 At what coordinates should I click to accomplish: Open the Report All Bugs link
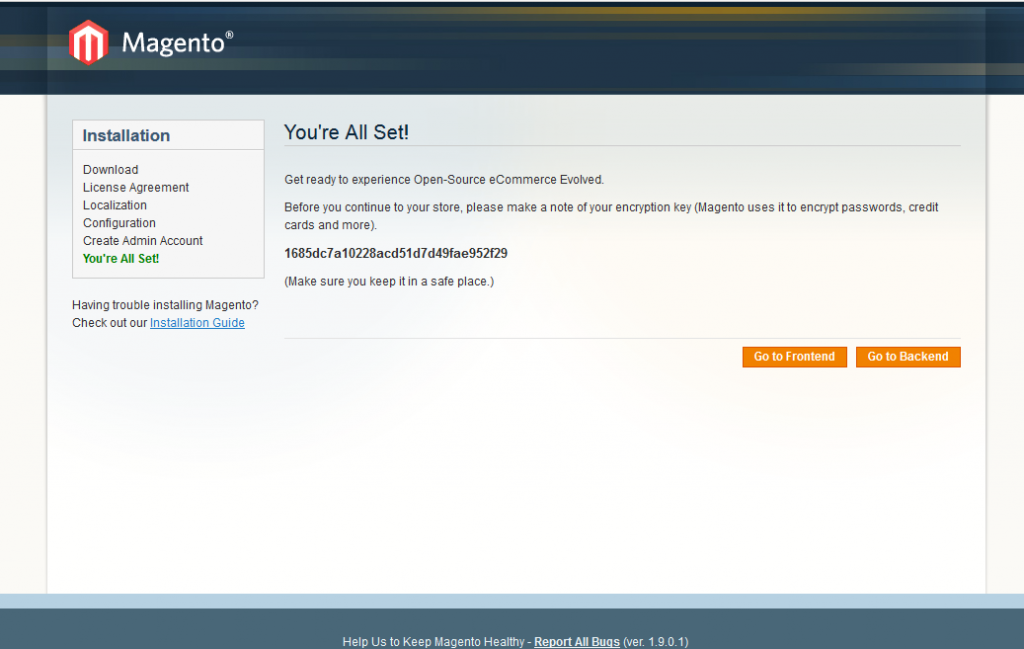point(577,642)
